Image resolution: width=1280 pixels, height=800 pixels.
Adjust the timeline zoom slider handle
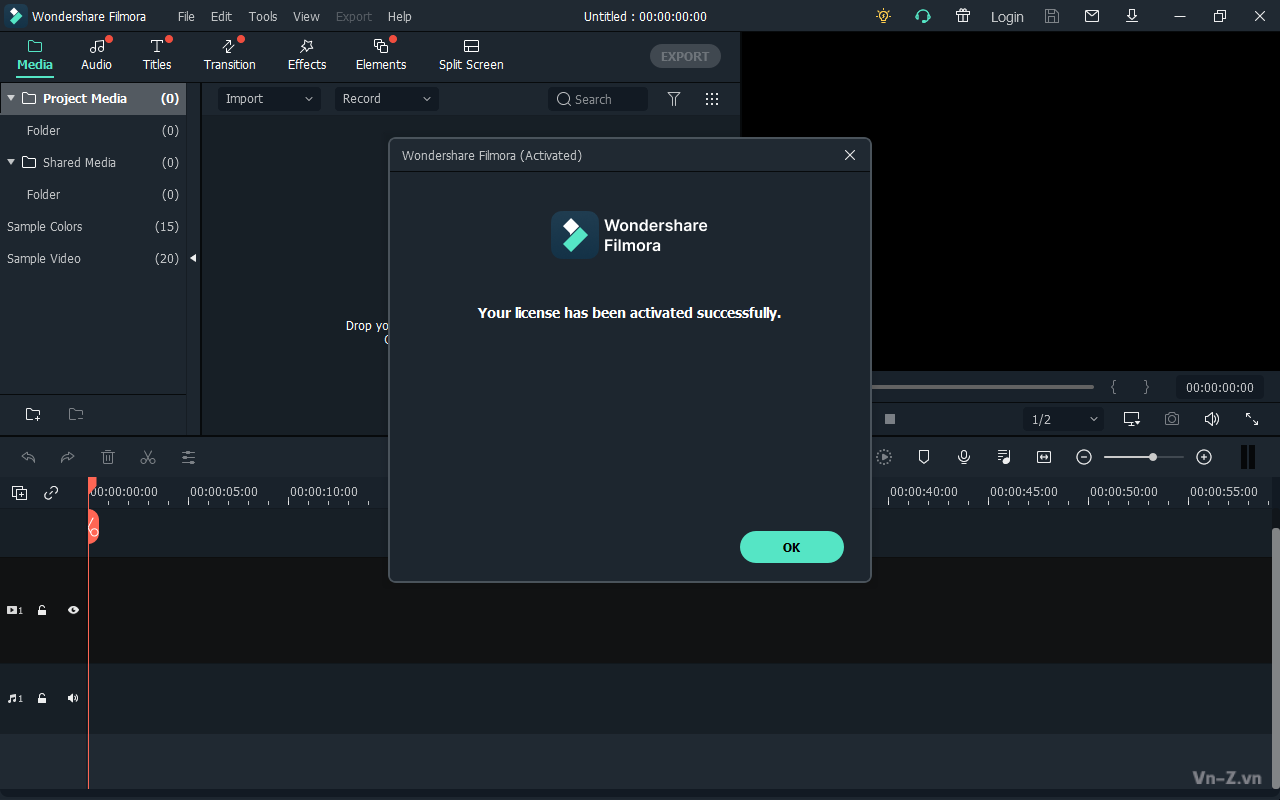1153,457
